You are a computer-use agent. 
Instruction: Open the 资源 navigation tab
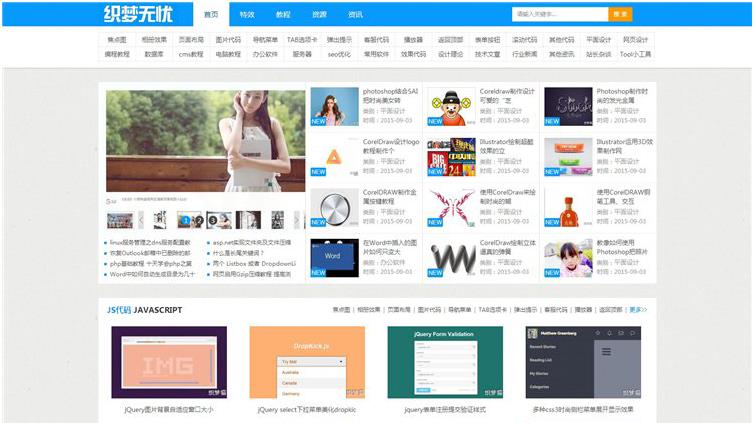point(319,15)
